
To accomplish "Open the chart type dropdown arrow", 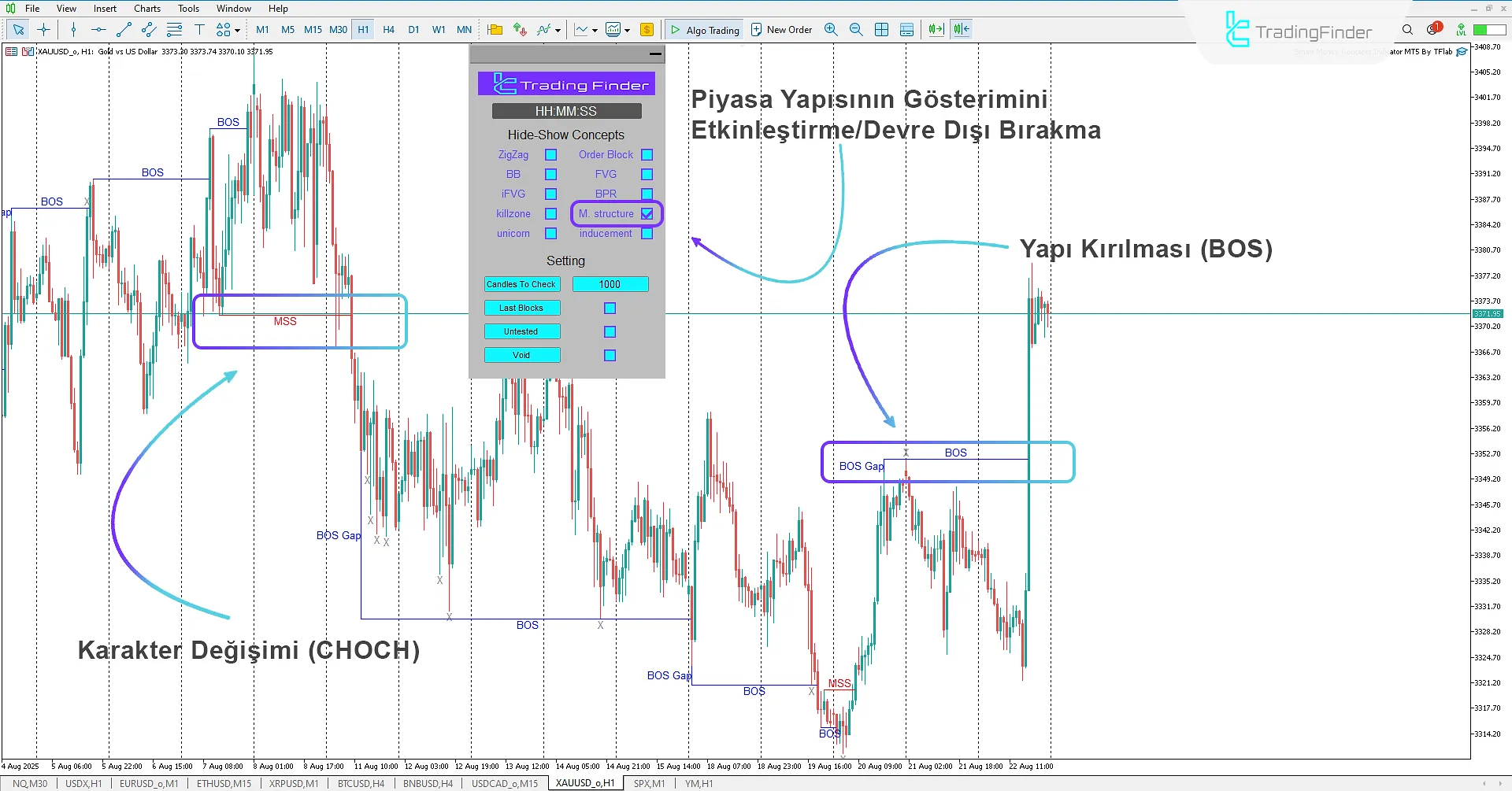I will 594,29.
